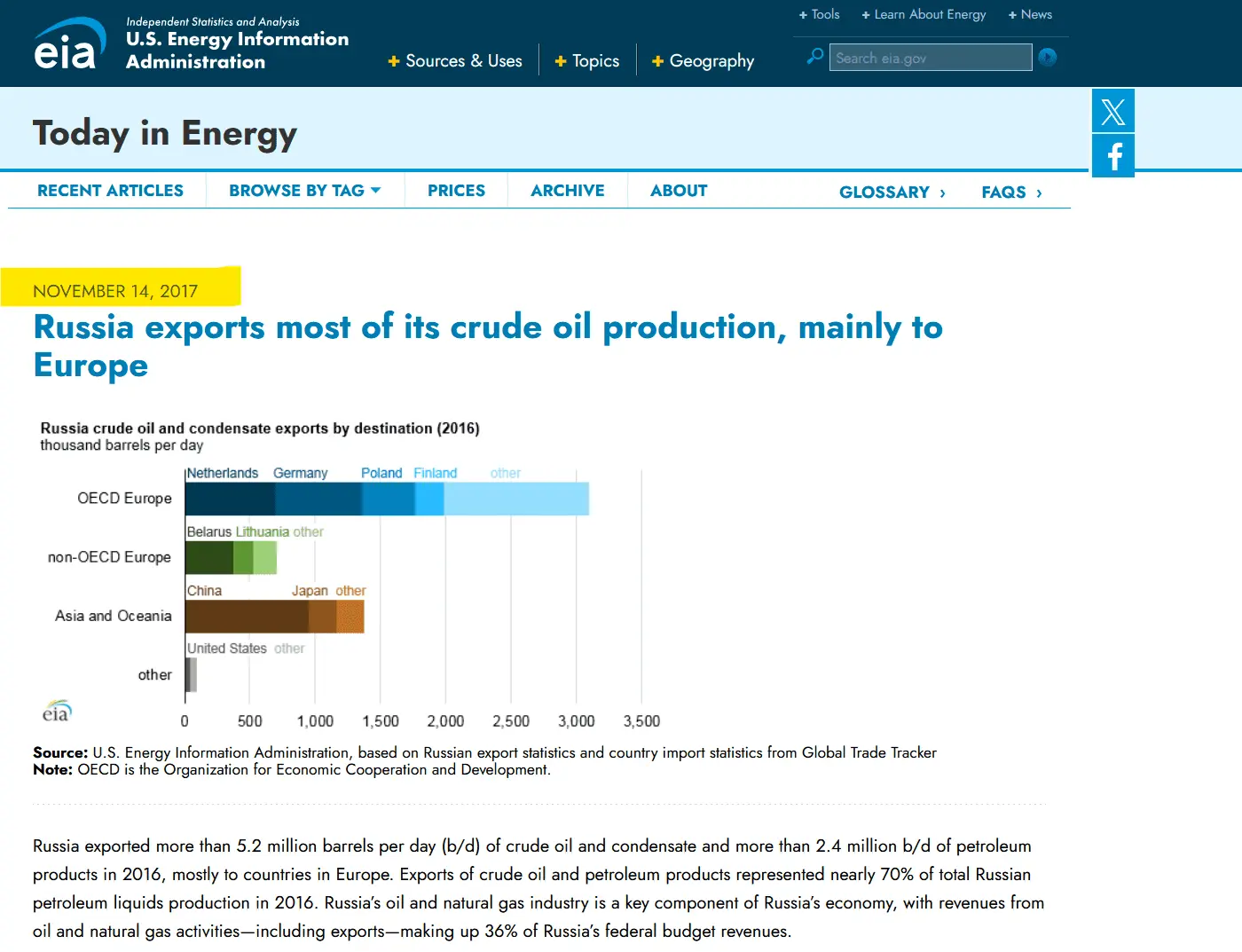The image size is (1242, 952).
Task: Click the 'Source:' label below the chart
Action: (60, 752)
